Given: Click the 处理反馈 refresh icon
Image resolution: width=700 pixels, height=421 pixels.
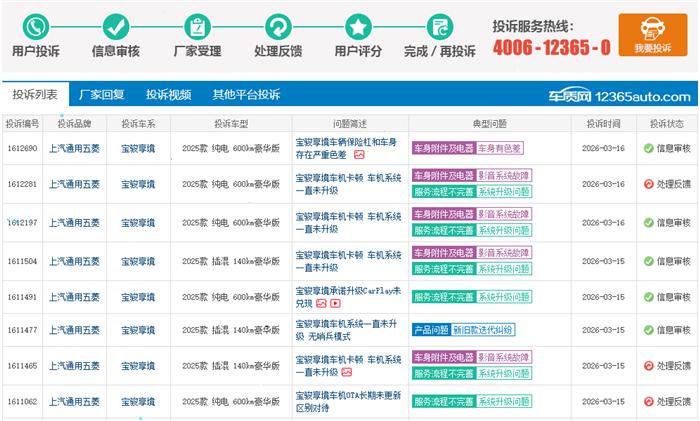Looking at the screenshot, I should click(x=278, y=26).
